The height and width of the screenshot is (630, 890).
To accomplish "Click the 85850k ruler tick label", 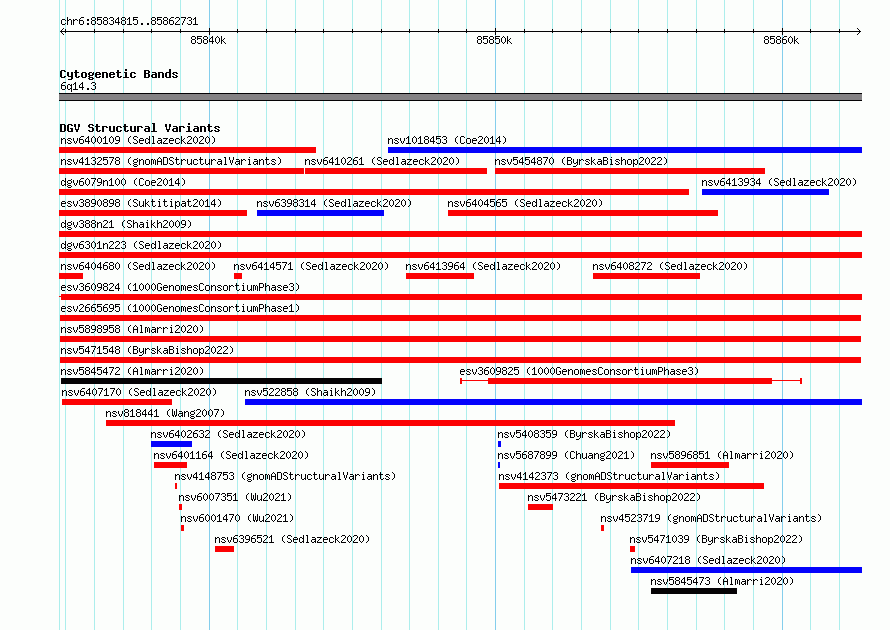I will [494, 40].
